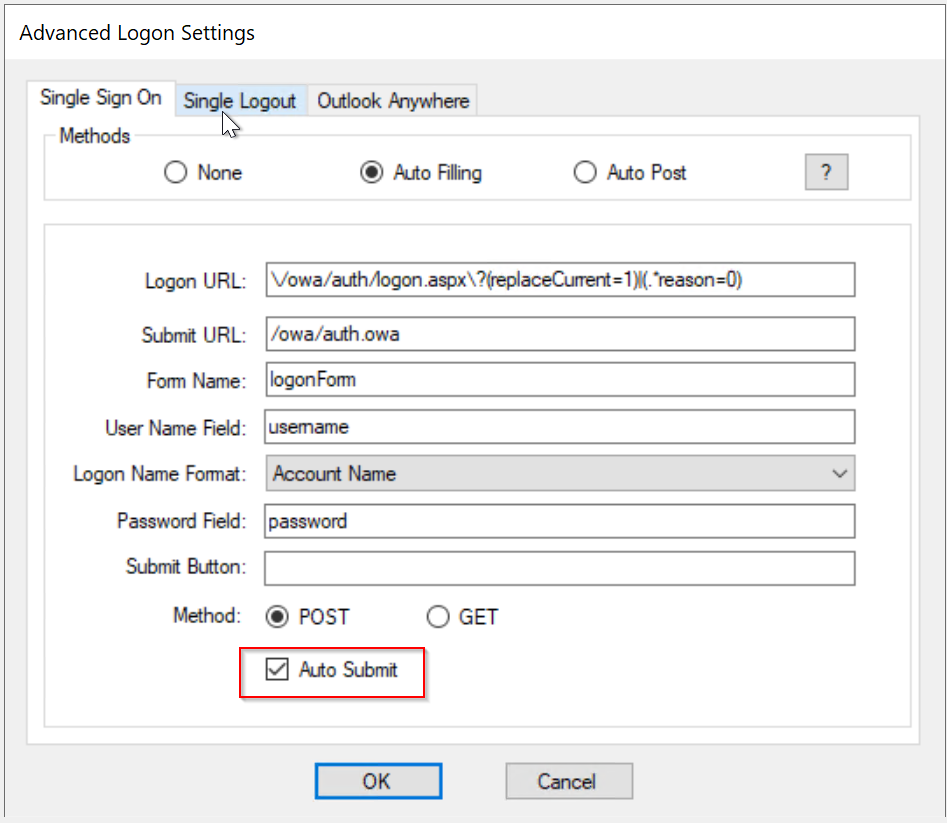Image resolution: width=947 pixels, height=823 pixels.
Task: Open the Outlook Anywhere tab
Action: [393, 101]
